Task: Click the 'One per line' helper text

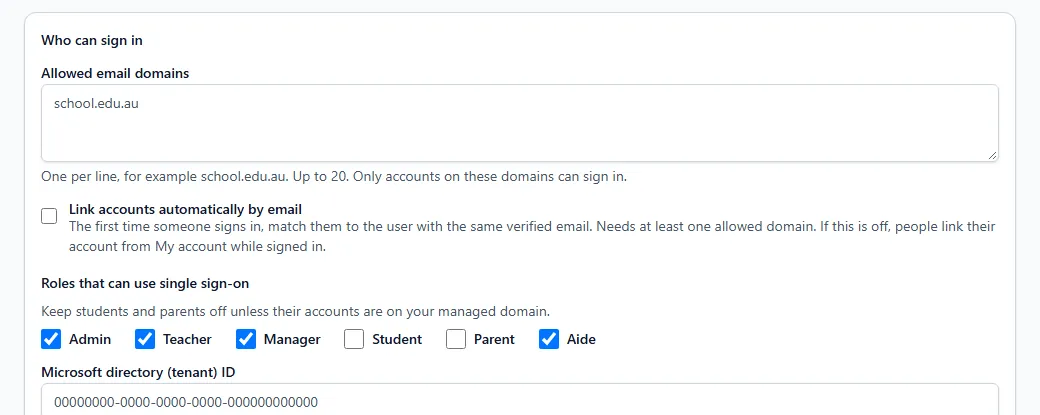Action: pos(334,177)
